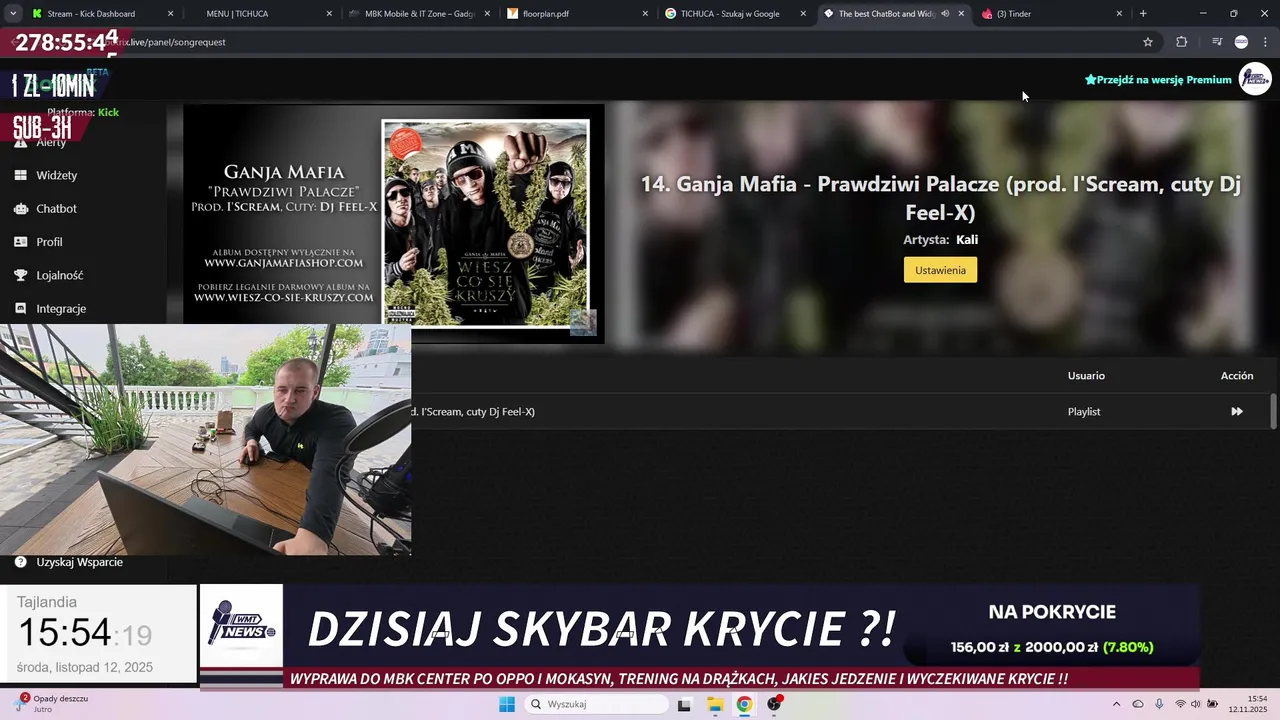
Task: Open Task View in the taskbar
Action: (684, 704)
